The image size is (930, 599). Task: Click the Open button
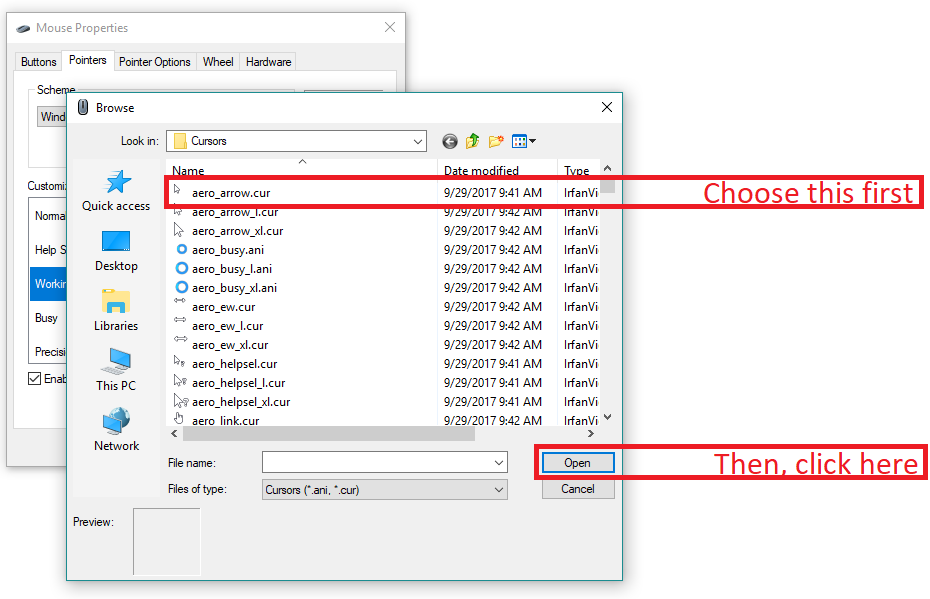[x=578, y=462]
